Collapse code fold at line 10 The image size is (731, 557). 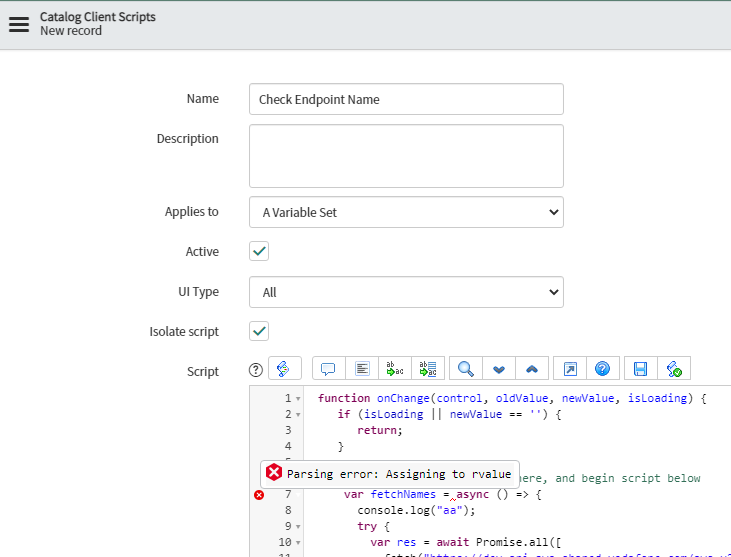[298, 543]
